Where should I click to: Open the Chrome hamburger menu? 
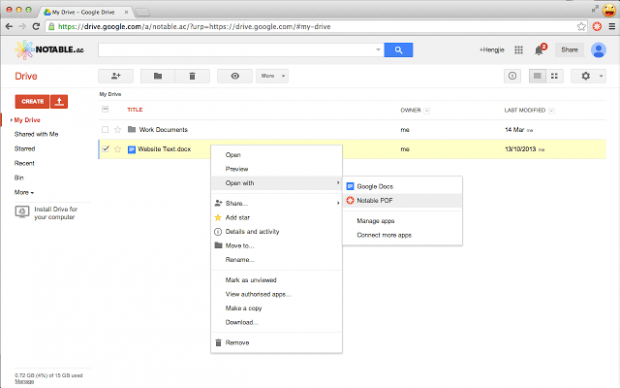pos(612,26)
